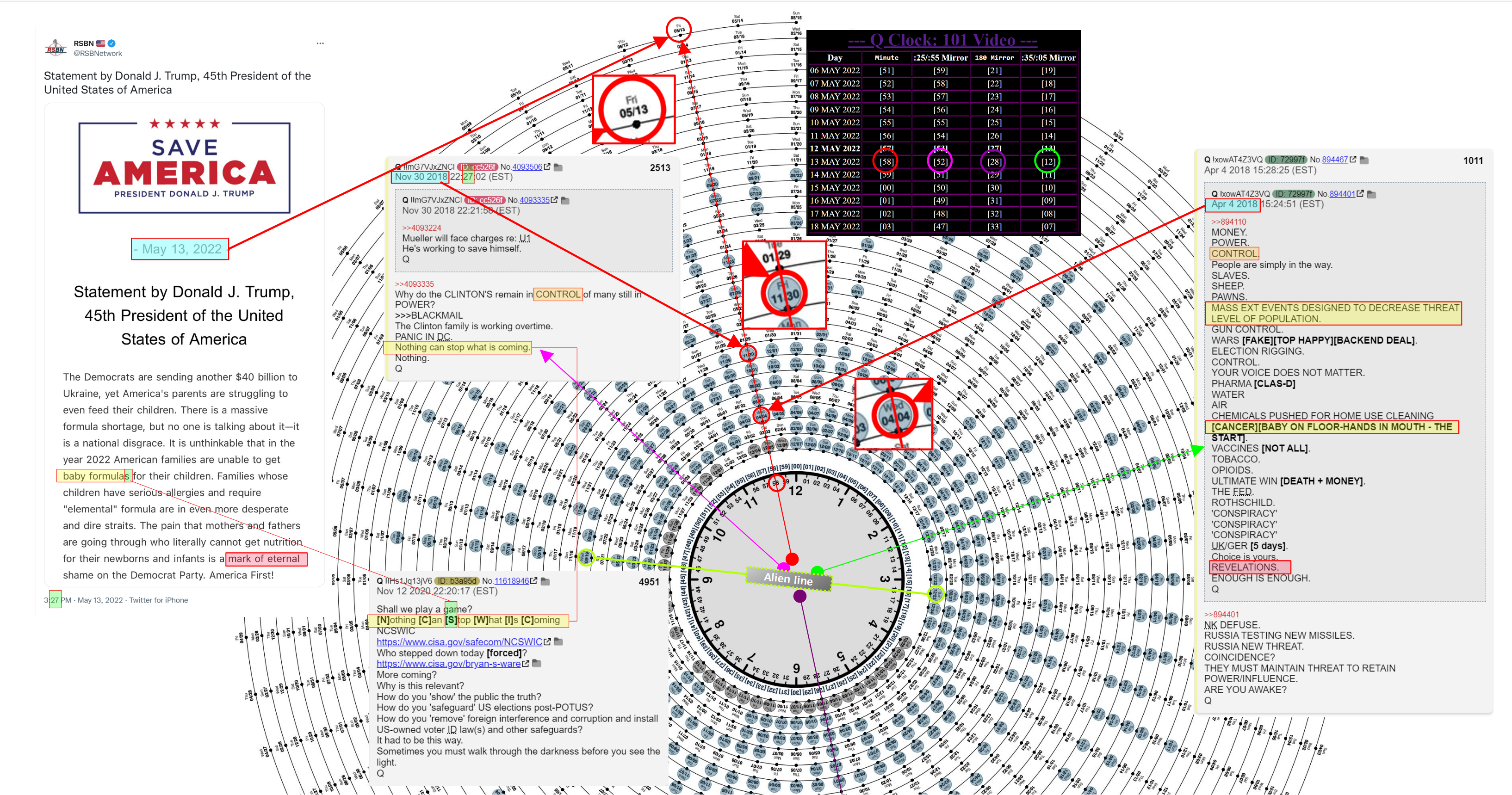Screen dimensions: 1512x795
Task: Click the 'Nov 12 2020 22:20:17 (EST)' timestamp
Action: coord(437,592)
